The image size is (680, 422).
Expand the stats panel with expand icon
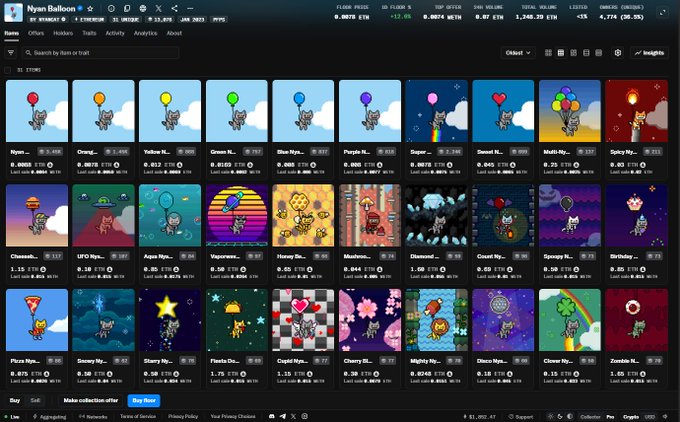pos(663,13)
